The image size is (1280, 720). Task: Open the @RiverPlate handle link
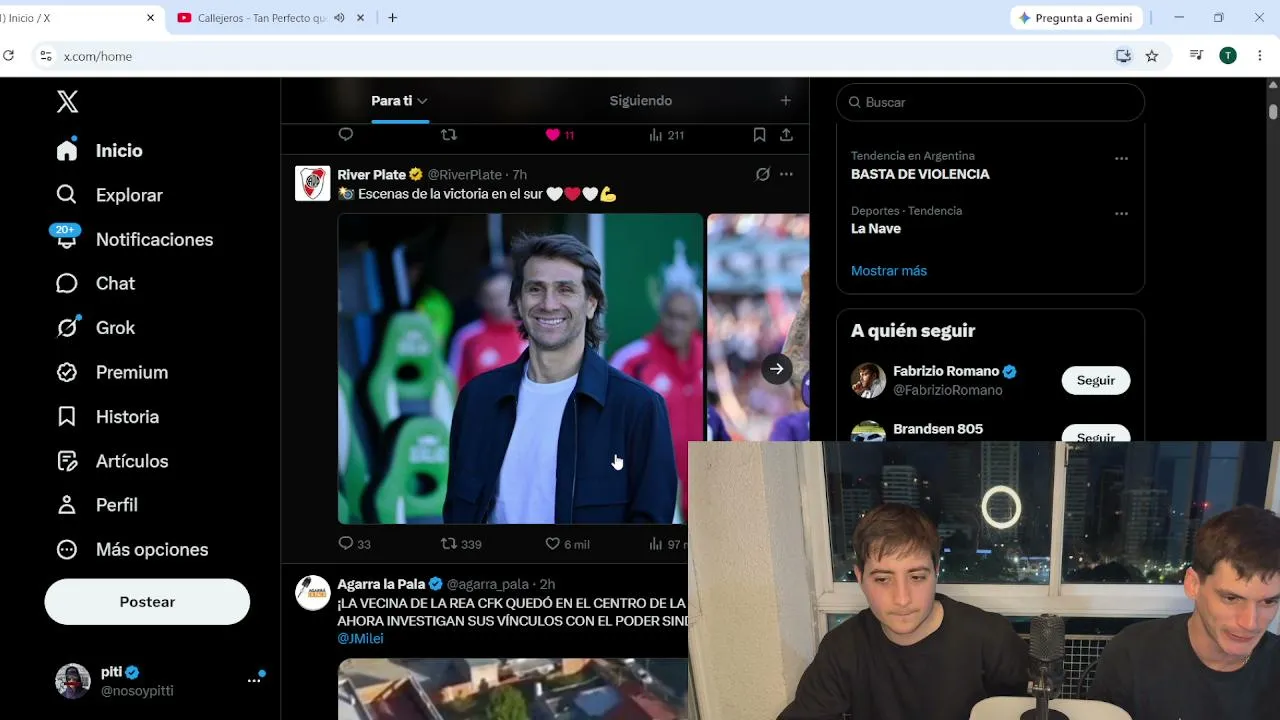(465, 175)
